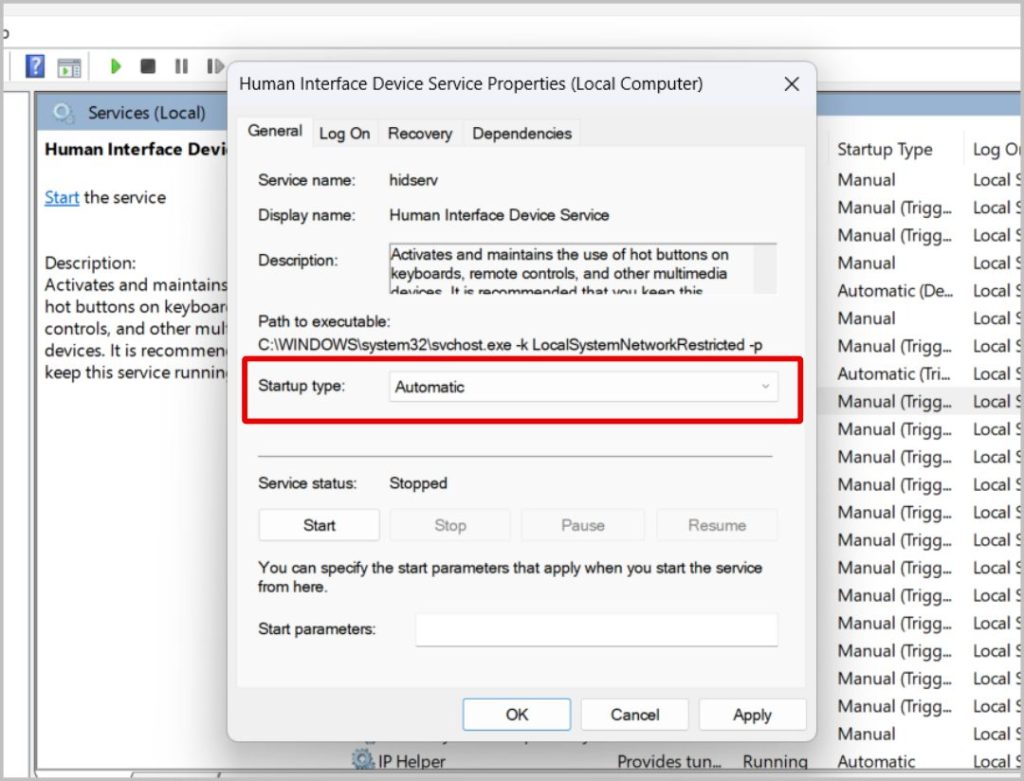
Task: Click the Restart Service toolbar icon
Action: pos(215,66)
